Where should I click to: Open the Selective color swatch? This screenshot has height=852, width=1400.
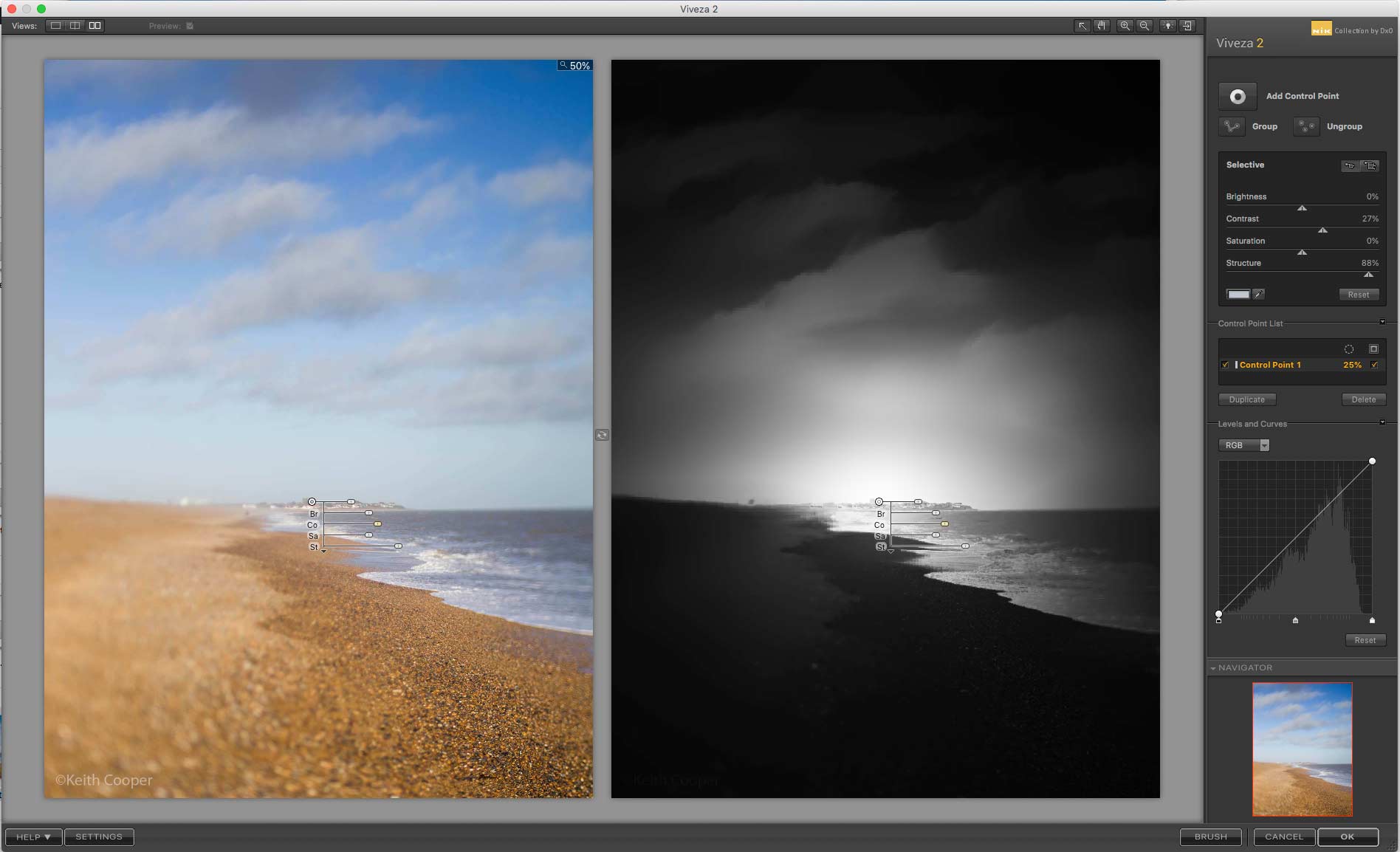[1238, 294]
